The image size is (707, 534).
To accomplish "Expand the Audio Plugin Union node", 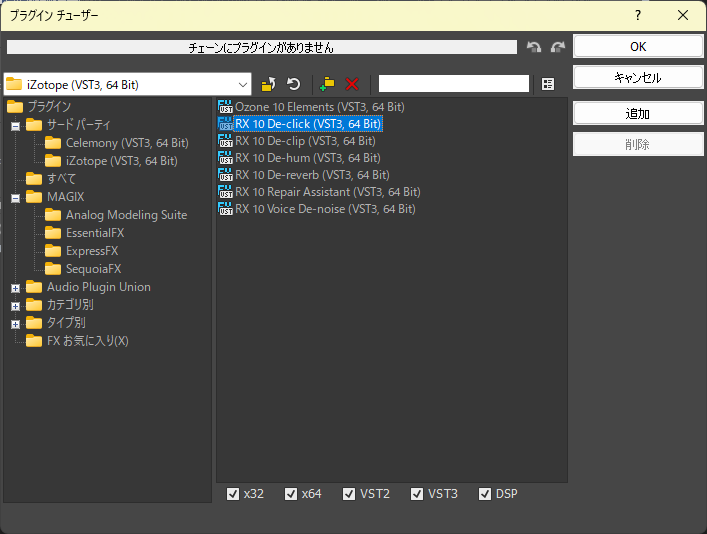I will (x=15, y=288).
